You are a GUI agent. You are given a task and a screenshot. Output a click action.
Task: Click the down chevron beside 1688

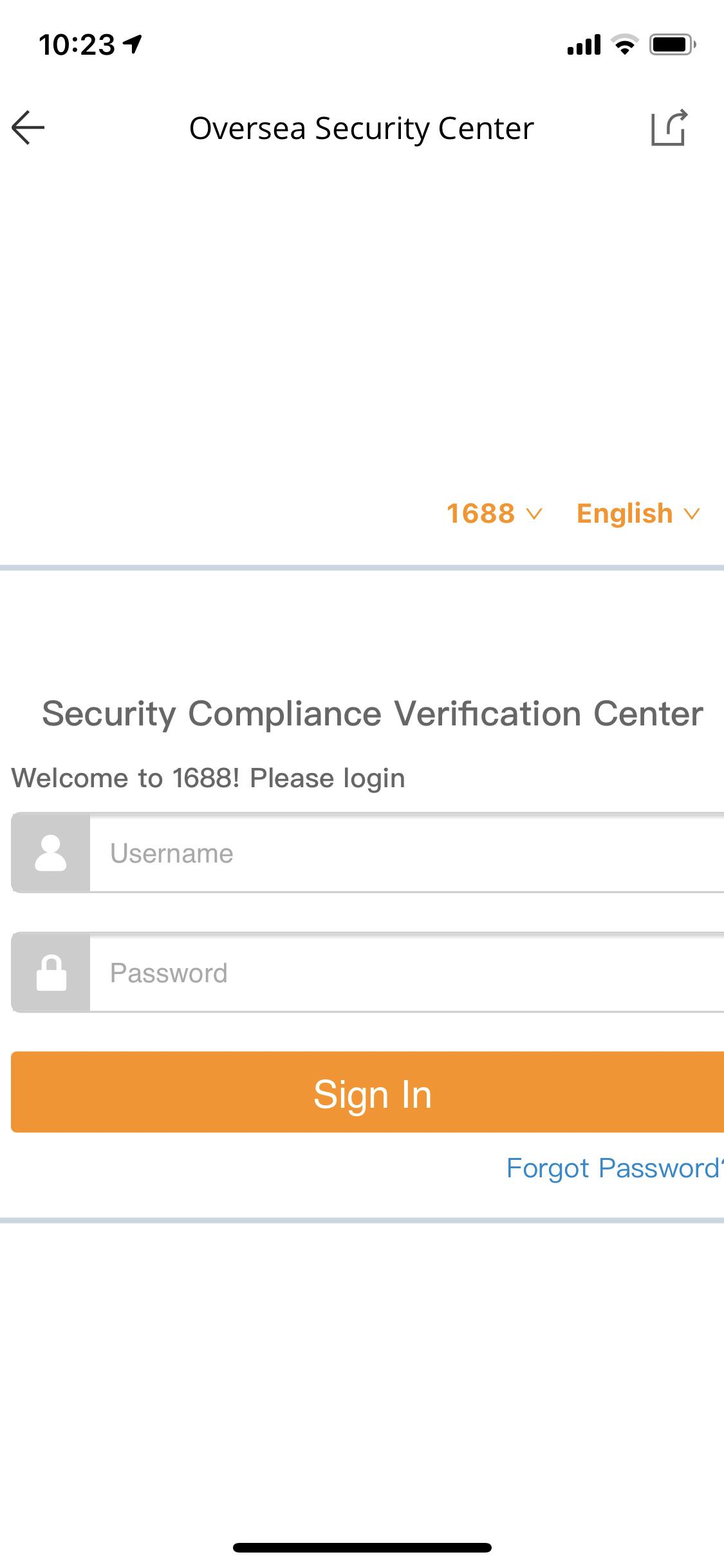coord(534,514)
